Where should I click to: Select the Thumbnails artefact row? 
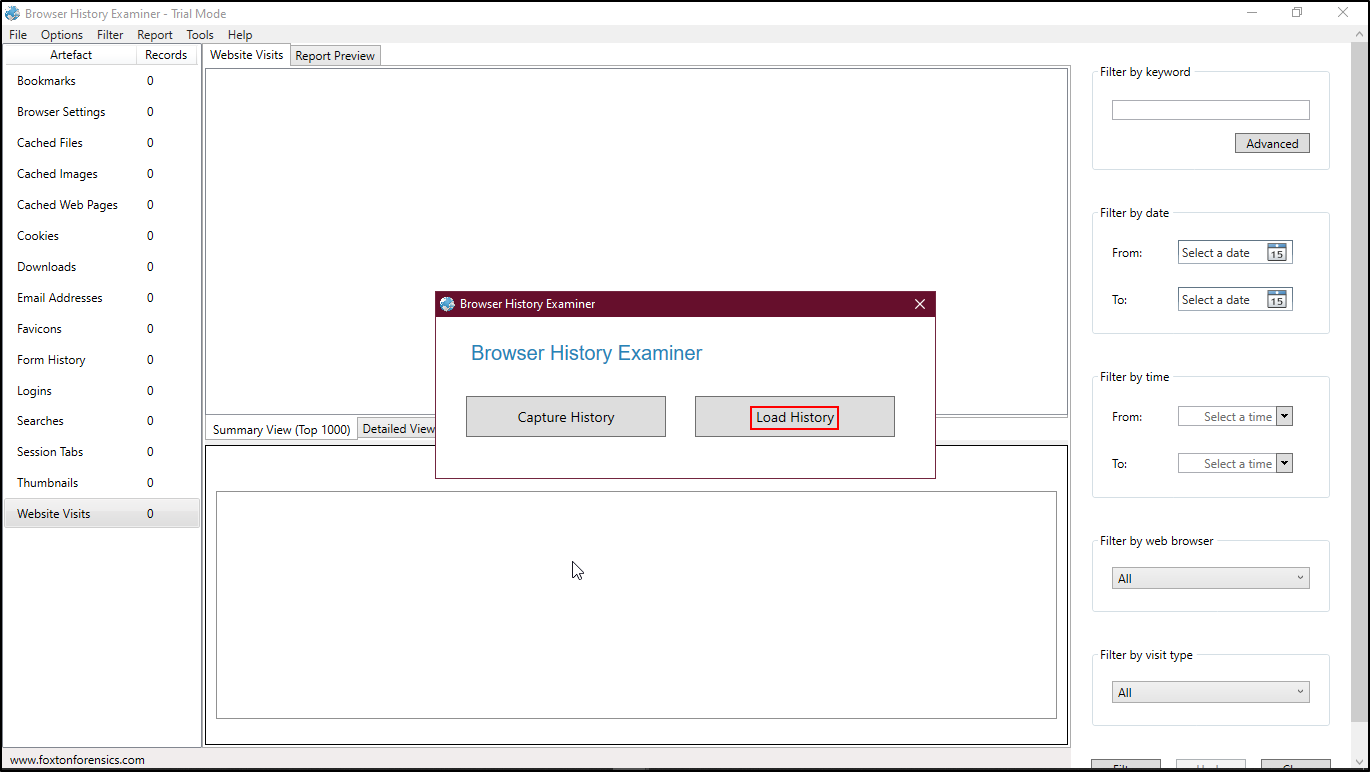101,483
